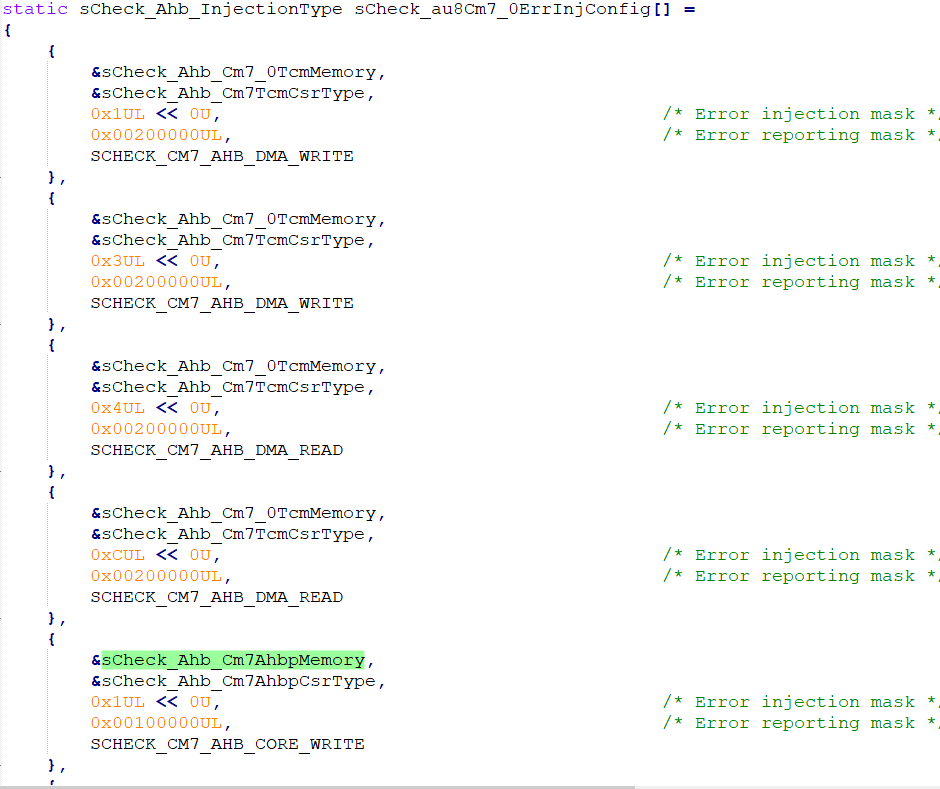Viewport: 940px width, 789px height.
Task: Click the Error injection mask comment beside 0x3UL
Action: click(801, 261)
